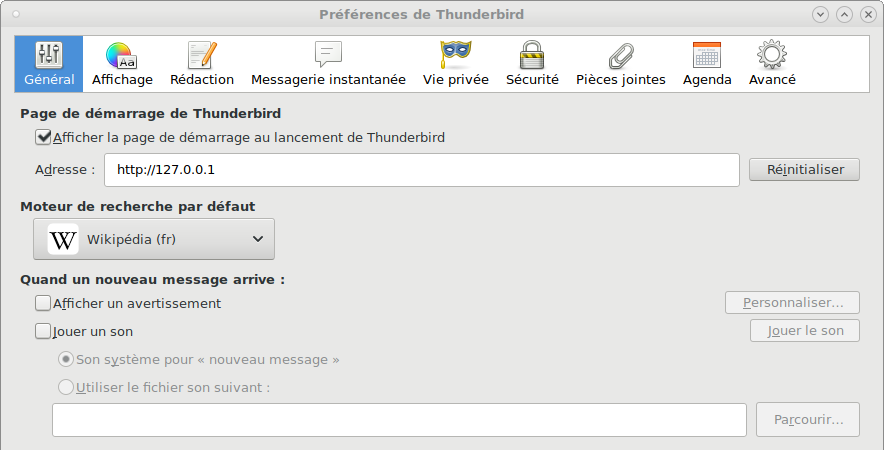This screenshot has width=884, height=450.
Task: Choose Utiliser le fichier son suivant
Action: click(66, 387)
